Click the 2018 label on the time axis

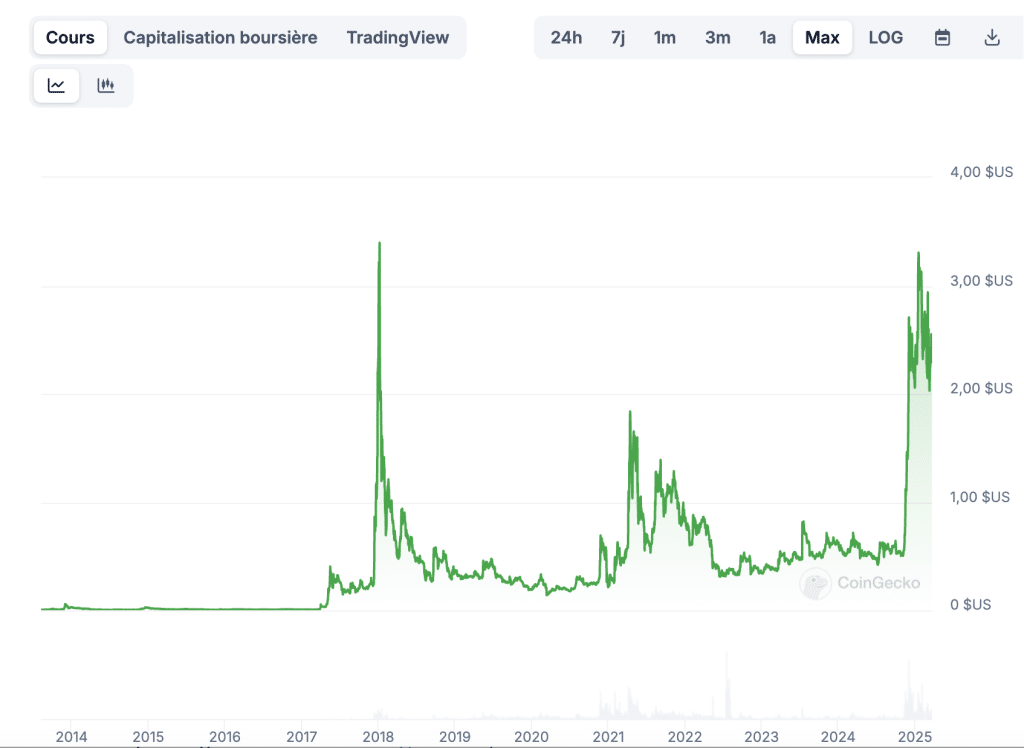coord(378,737)
